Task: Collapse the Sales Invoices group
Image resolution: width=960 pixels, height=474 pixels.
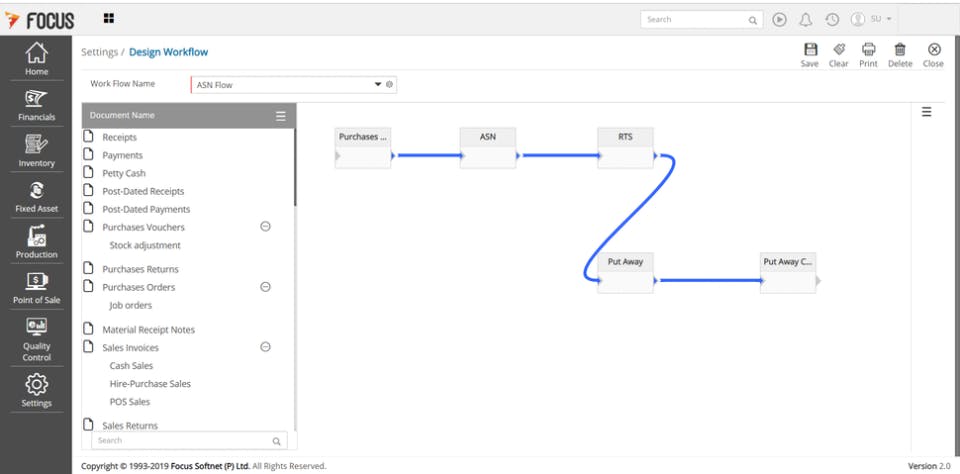Action: tap(265, 347)
